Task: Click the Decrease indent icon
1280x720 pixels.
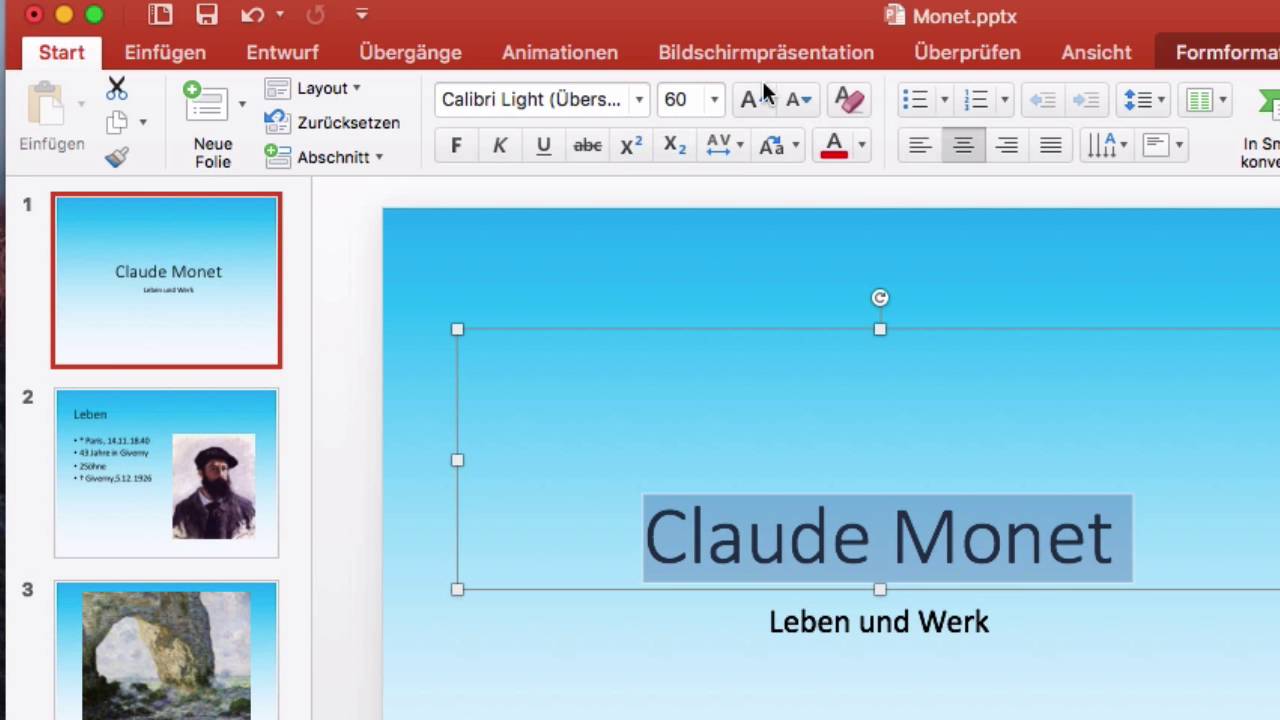Action: [1043, 99]
